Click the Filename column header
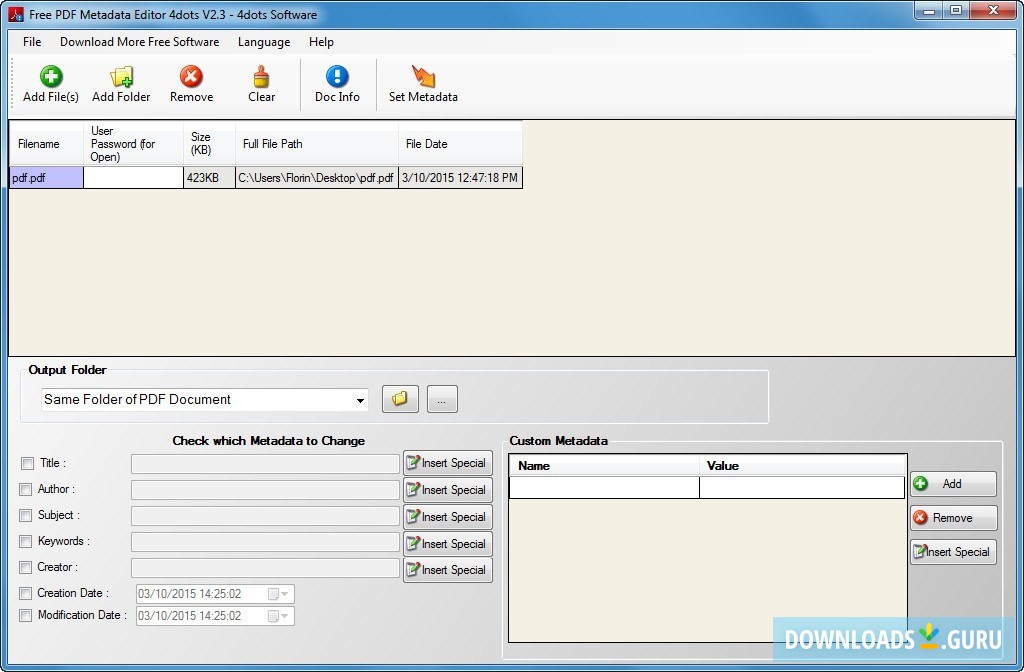 click(46, 144)
